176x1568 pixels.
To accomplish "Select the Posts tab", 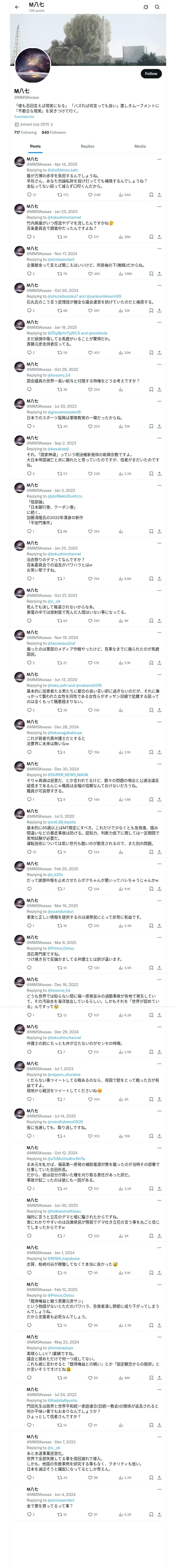I will click(35, 146).
